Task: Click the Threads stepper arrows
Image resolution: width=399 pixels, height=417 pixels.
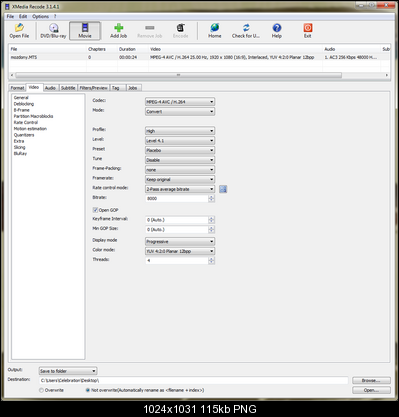Action: tap(211, 261)
